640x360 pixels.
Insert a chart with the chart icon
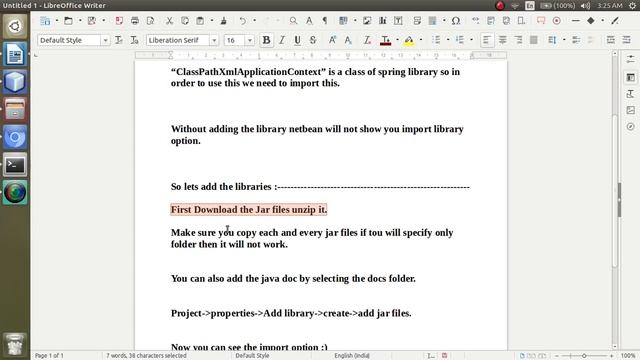(382, 21)
